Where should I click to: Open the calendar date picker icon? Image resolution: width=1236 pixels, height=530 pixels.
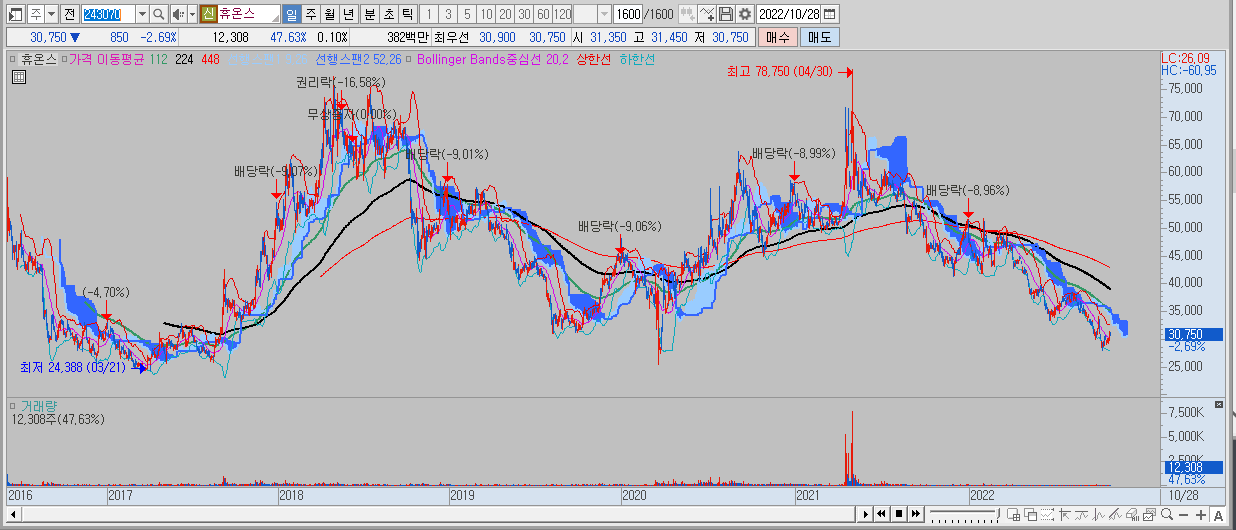830,14
